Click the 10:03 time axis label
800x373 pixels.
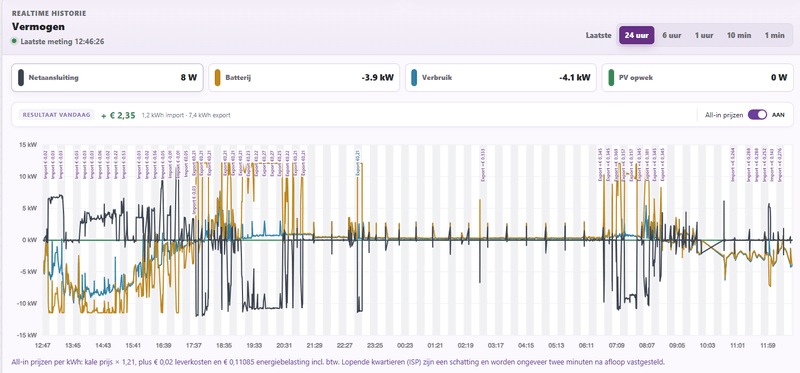(x=707, y=345)
